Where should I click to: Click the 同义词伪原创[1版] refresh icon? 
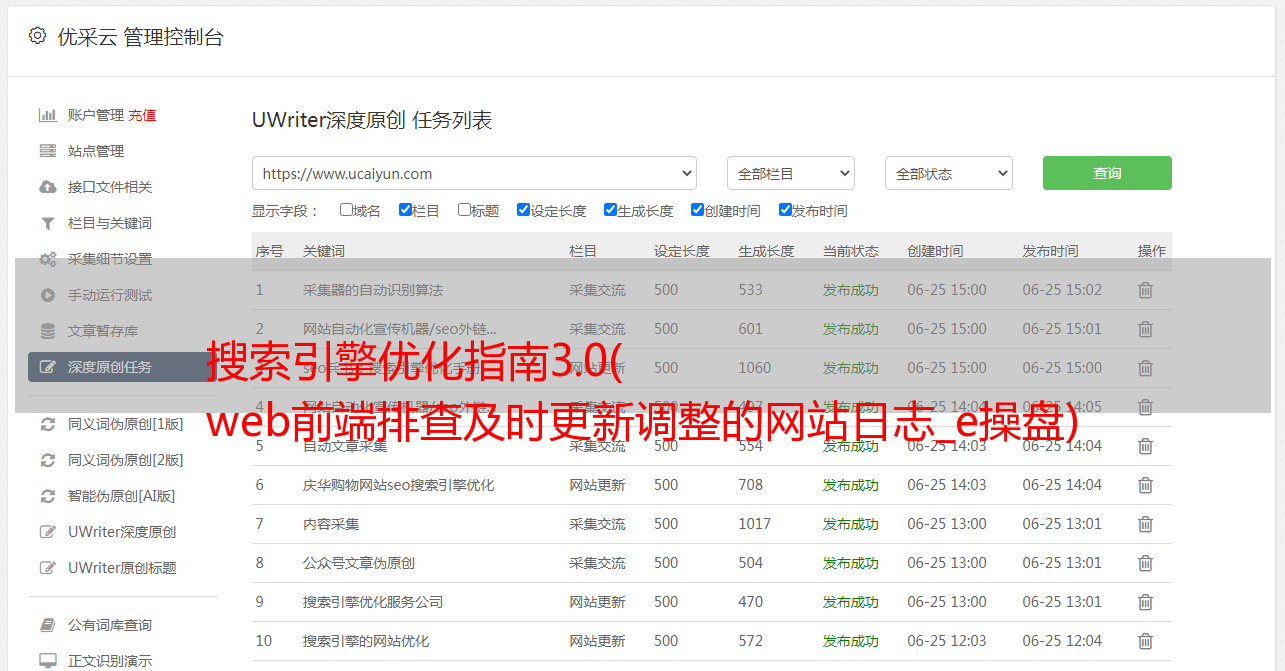(47, 424)
